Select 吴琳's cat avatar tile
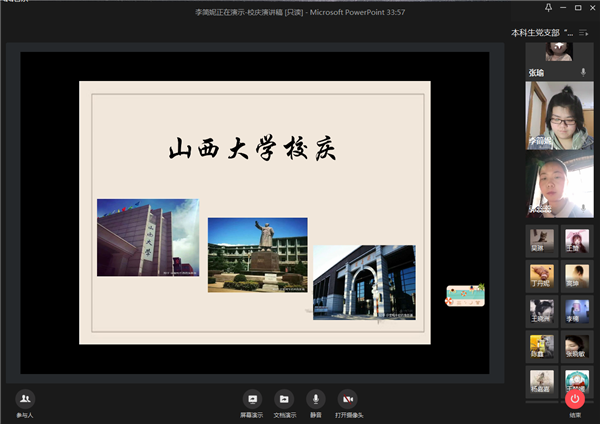 pyautogui.click(x=541, y=241)
